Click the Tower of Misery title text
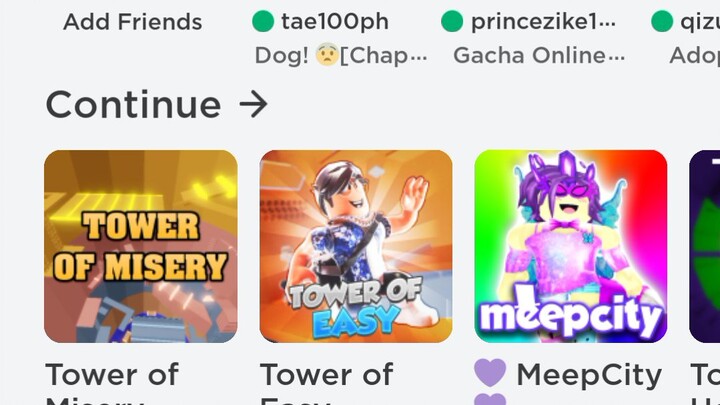The image size is (720, 405). 112,383
